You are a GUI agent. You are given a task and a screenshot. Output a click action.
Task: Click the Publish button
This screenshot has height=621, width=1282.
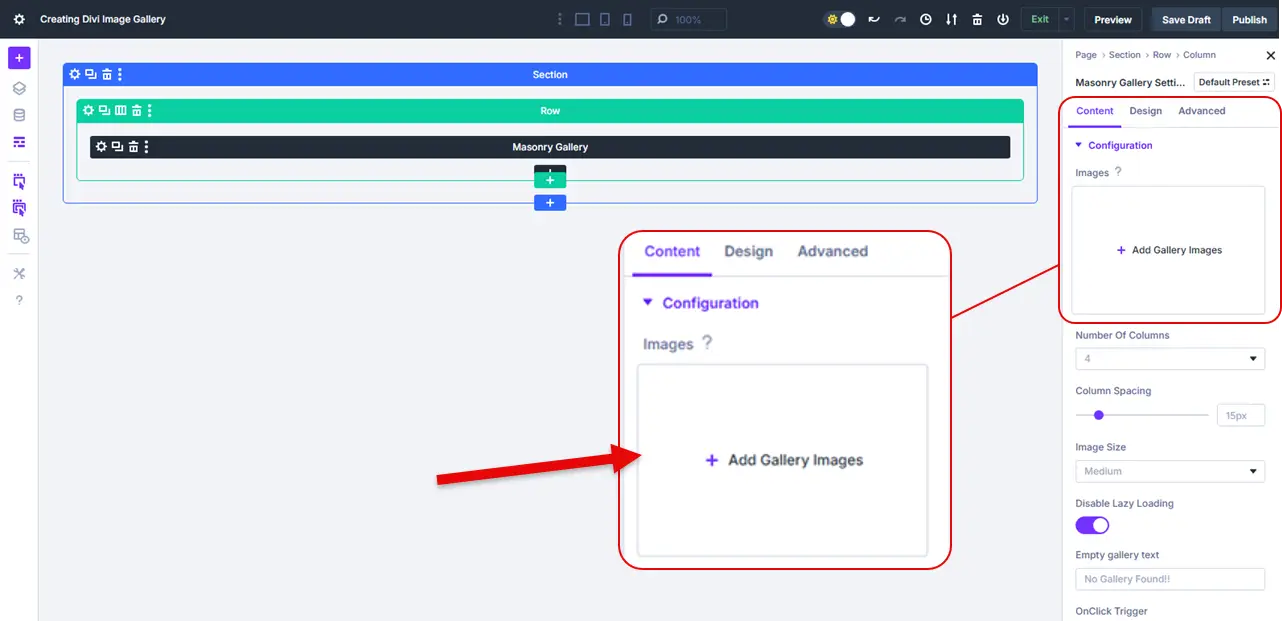pos(1250,19)
